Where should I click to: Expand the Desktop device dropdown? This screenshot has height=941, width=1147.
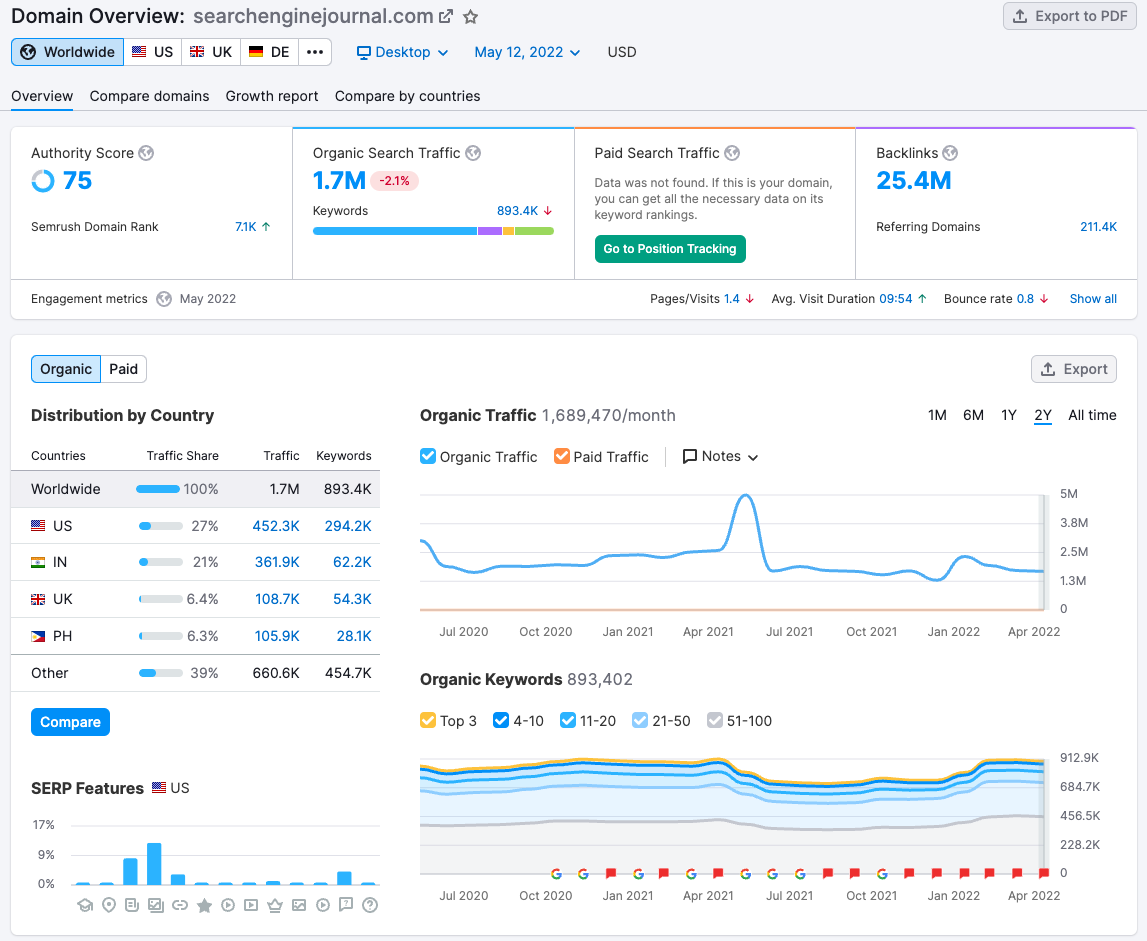tap(402, 52)
